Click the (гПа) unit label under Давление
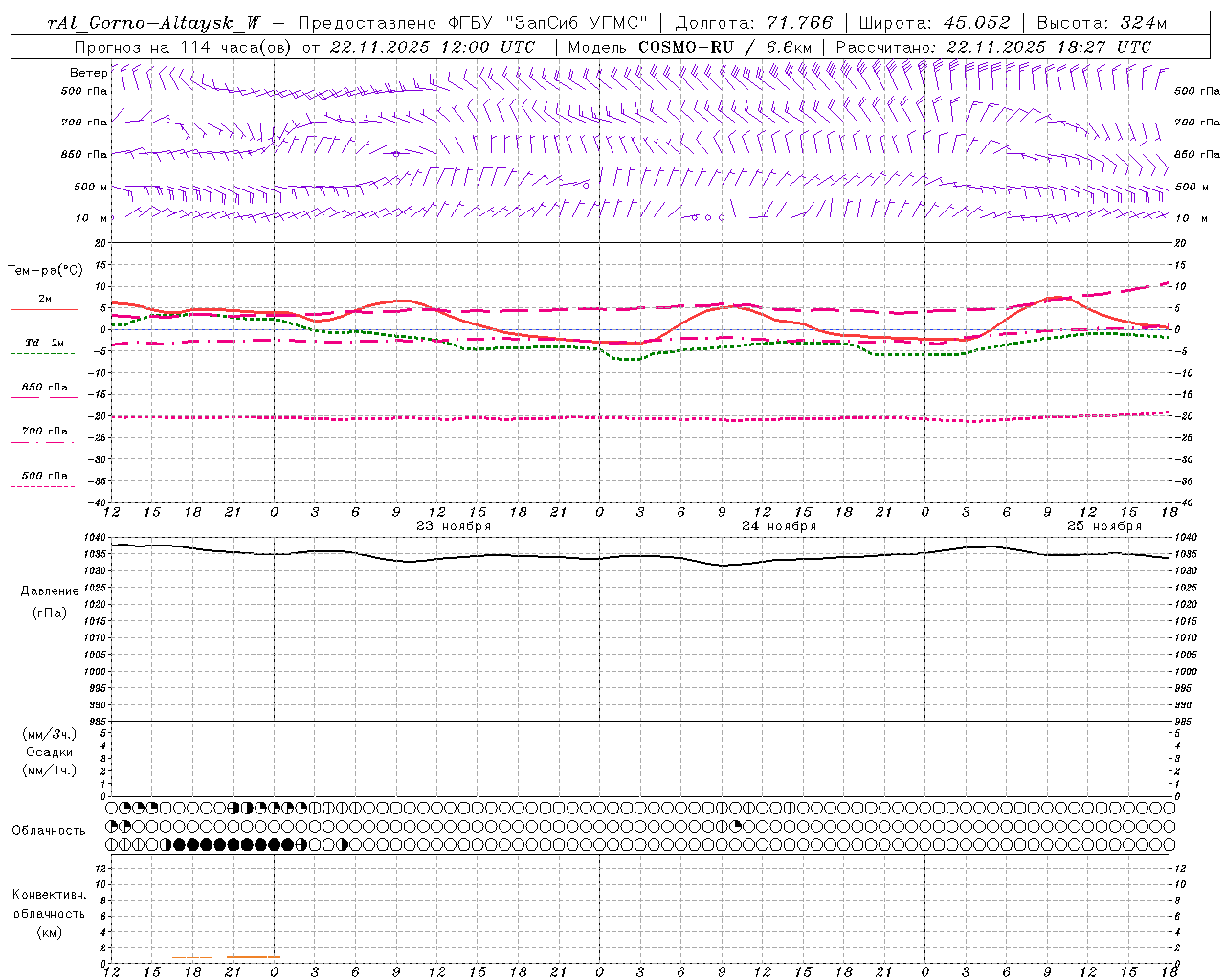The width and height of the screenshot is (1225, 980). pos(50,613)
